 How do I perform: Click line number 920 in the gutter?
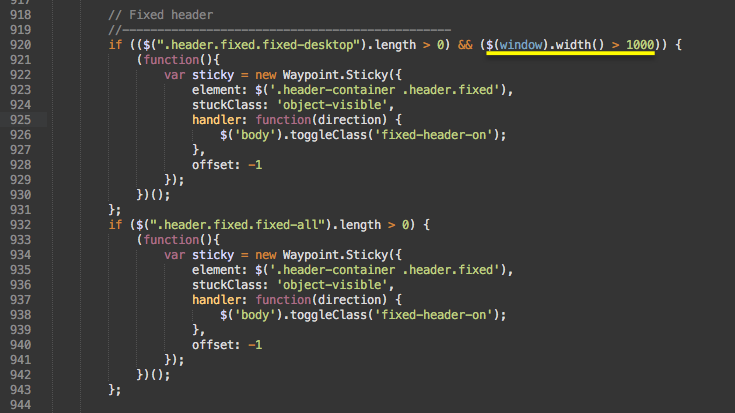(x=18, y=46)
